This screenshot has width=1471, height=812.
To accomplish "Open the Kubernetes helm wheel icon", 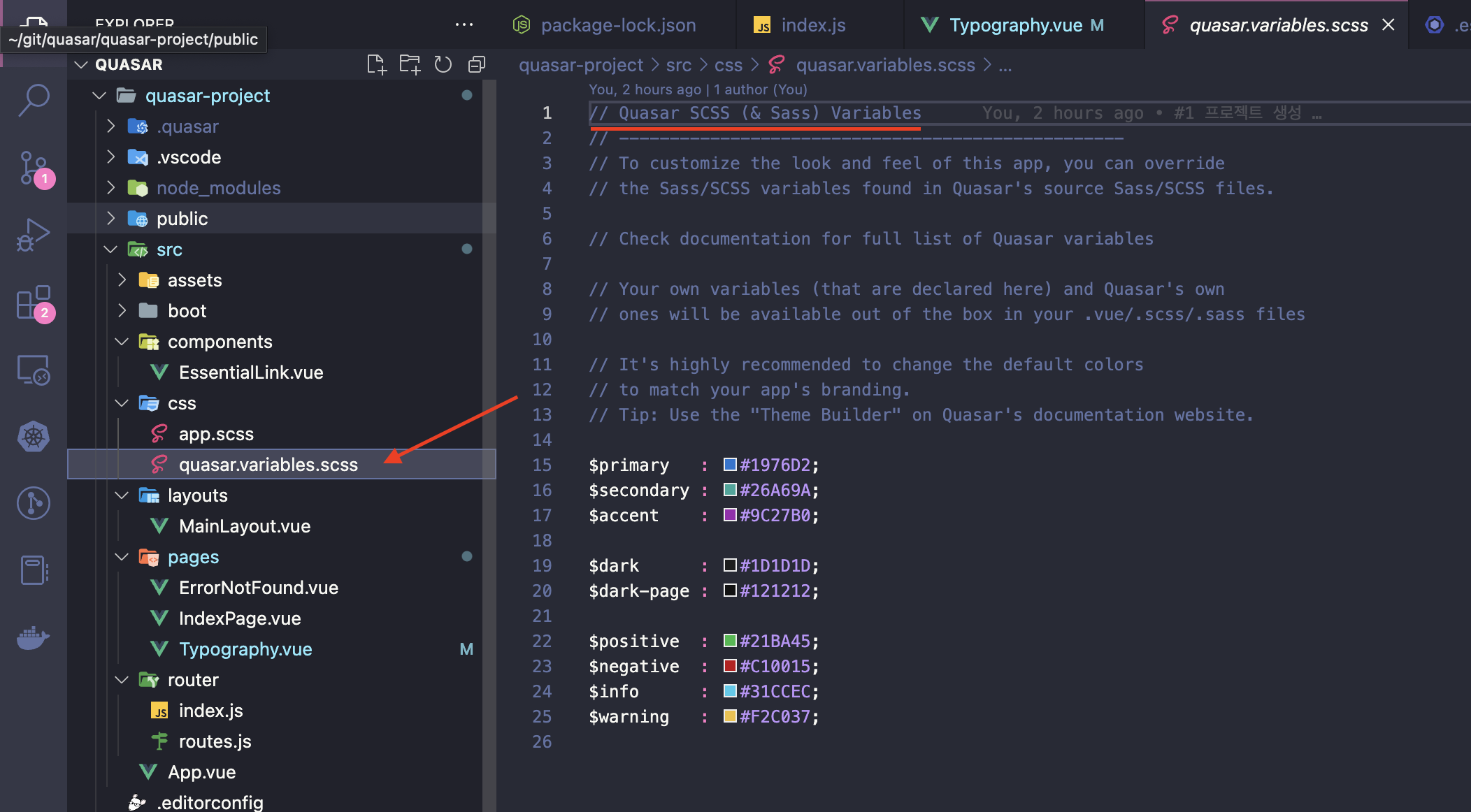I will point(34,437).
